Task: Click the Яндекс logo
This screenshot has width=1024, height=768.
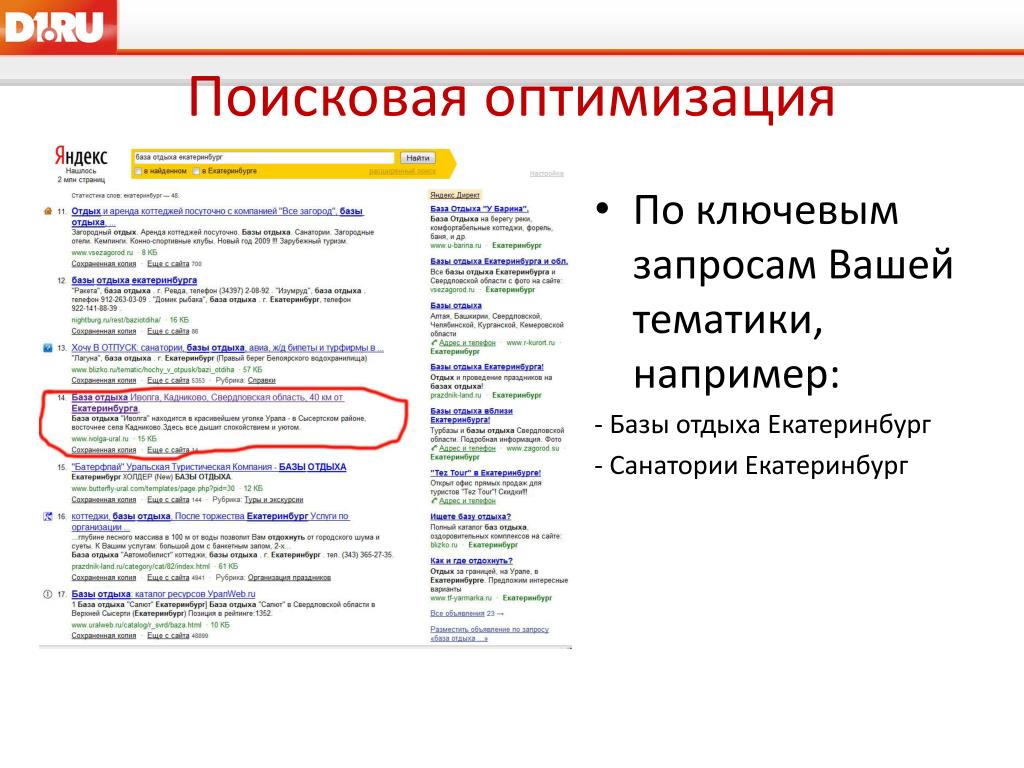Action: 81,157
